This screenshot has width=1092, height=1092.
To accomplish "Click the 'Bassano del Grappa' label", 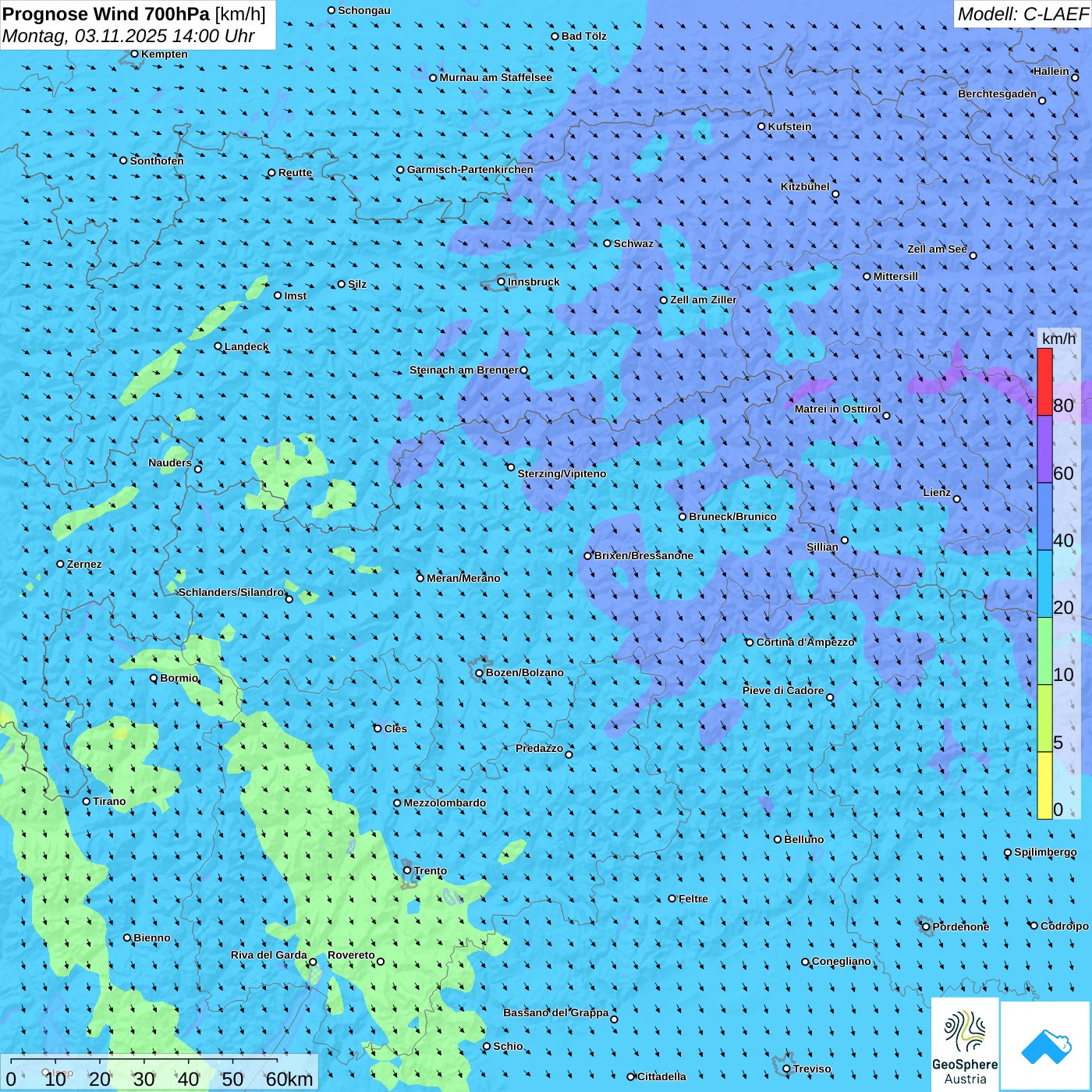I will pyautogui.click(x=556, y=1012).
